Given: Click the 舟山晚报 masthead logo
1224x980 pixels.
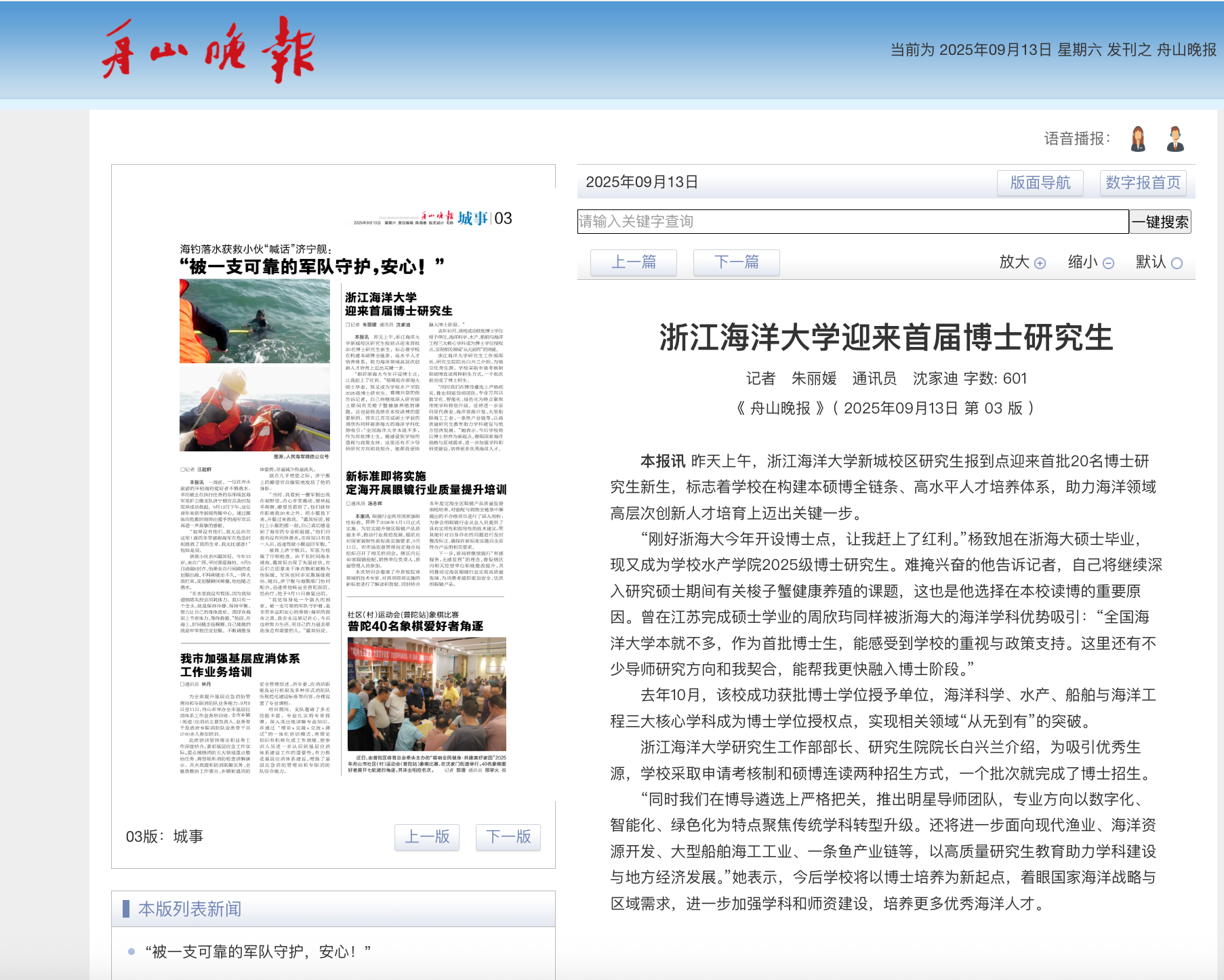Looking at the screenshot, I should [x=209, y=49].
